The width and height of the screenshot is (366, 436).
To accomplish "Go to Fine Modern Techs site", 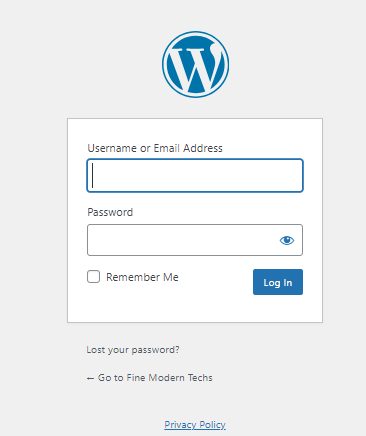I will (x=149, y=378).
